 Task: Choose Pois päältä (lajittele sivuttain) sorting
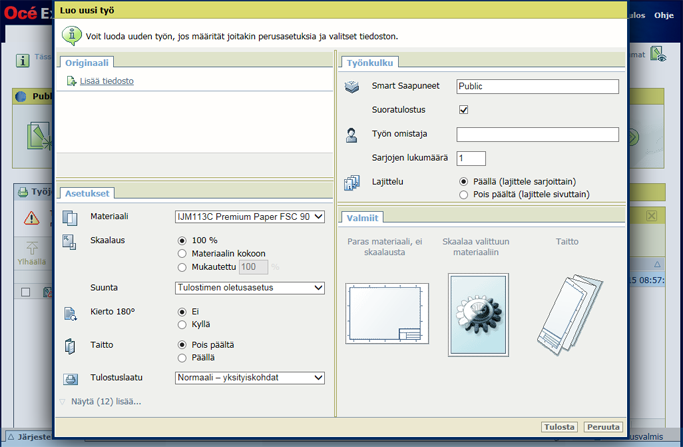click(463, 195)
